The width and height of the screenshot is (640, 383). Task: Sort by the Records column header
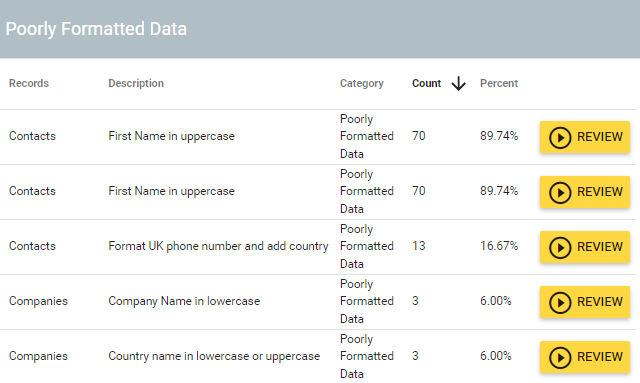pos(29,83)
